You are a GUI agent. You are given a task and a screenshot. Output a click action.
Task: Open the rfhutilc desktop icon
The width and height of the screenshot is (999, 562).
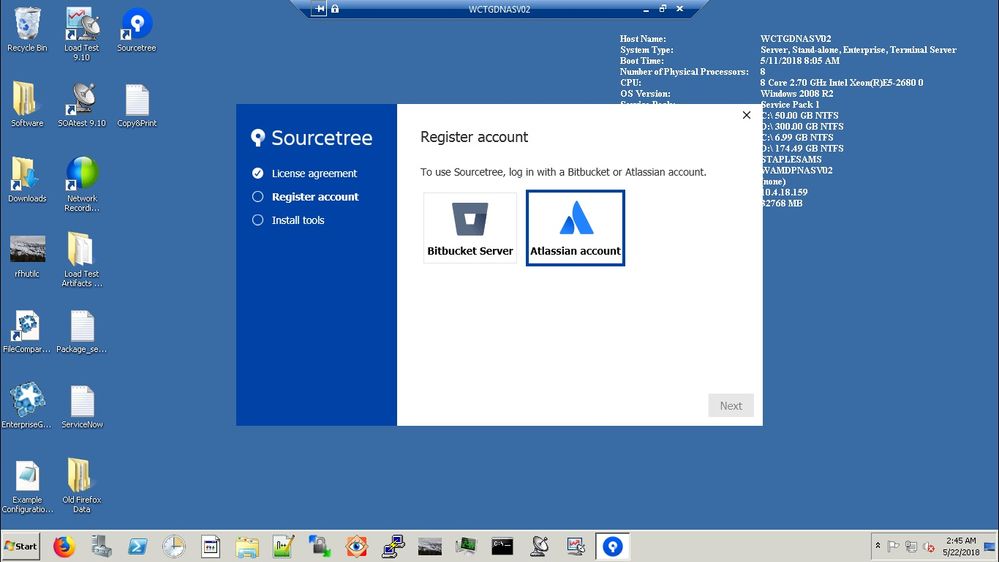[27, 256]
